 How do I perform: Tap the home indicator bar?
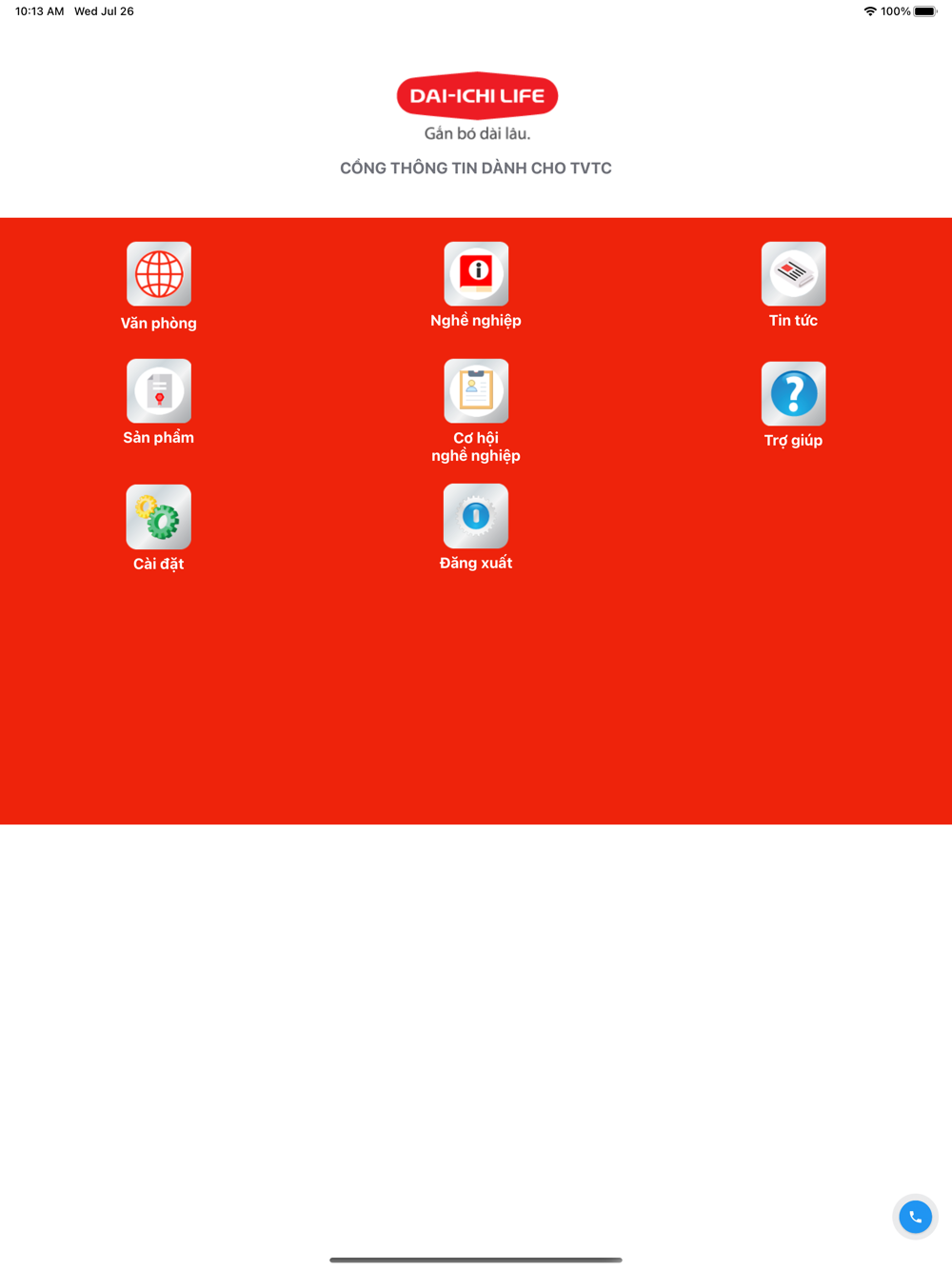point(476,1260)
